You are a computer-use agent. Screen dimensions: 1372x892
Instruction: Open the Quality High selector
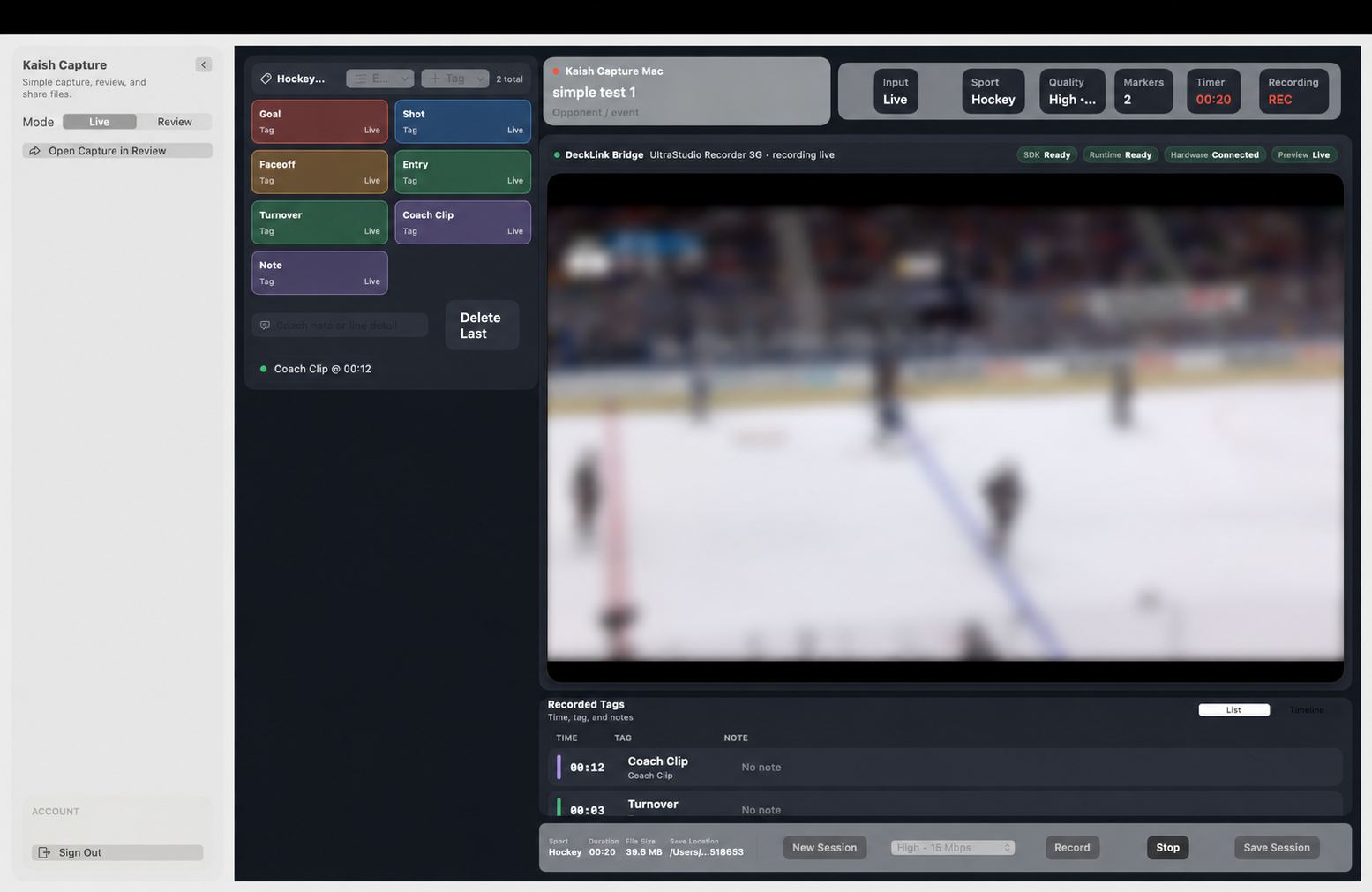coord(1072,91)
